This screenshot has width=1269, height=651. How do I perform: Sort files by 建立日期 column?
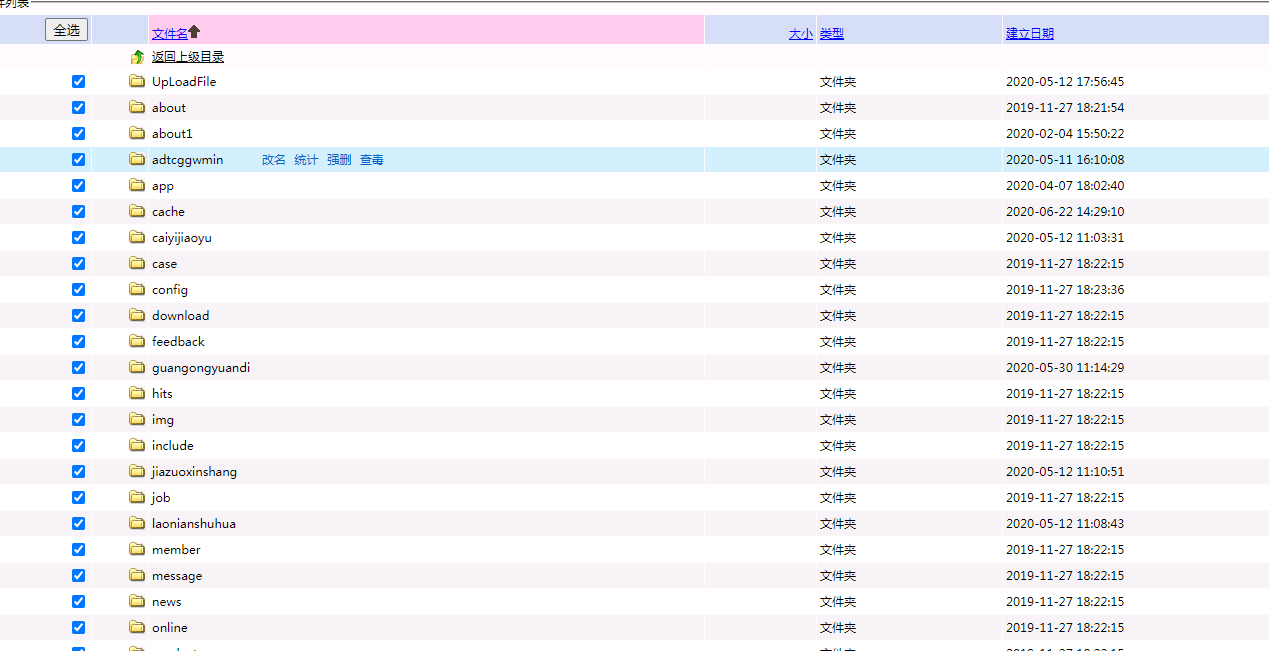1029,34
